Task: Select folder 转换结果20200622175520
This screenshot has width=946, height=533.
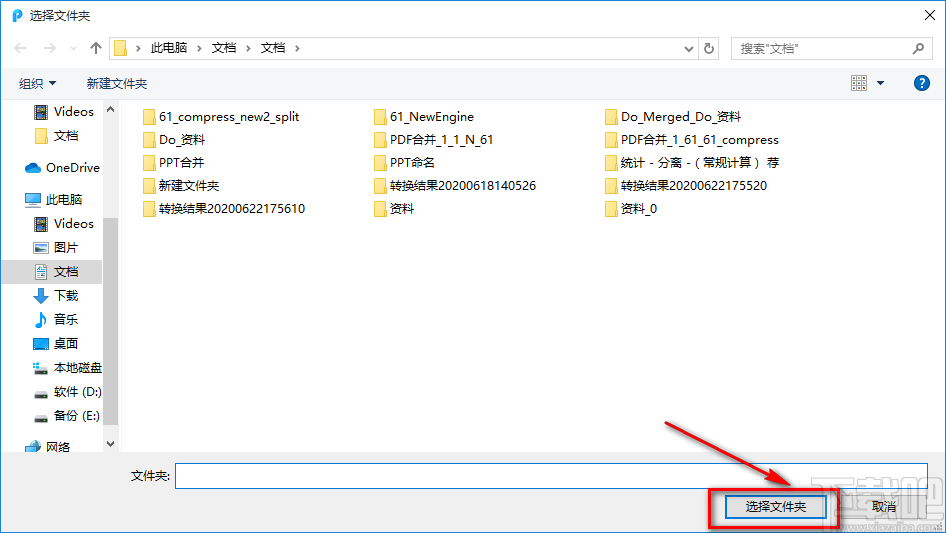Action: (686, 186)
